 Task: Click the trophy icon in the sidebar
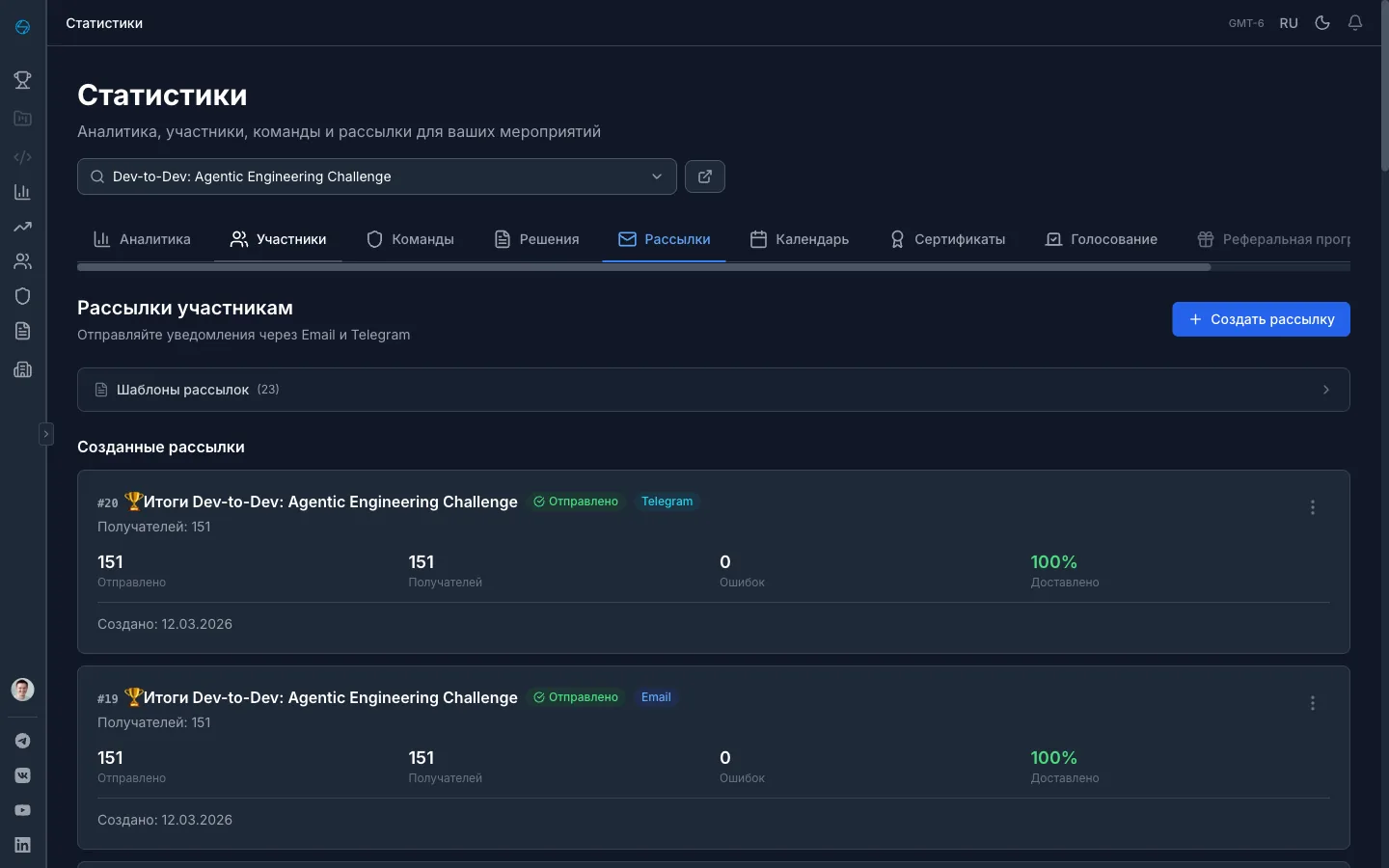pyautogui.click(x=22, y=80)
